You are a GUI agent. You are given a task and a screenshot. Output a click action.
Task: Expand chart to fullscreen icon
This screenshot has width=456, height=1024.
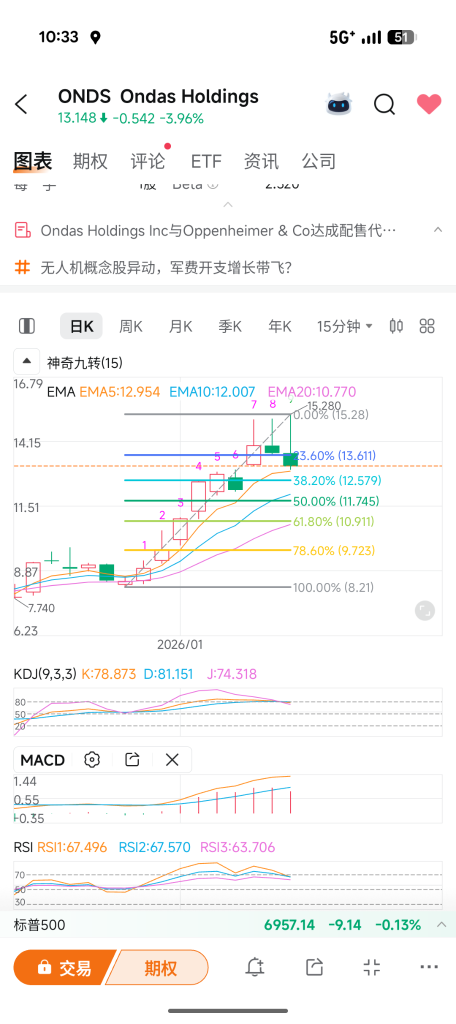pyautogui.click(x=425, y=611)
